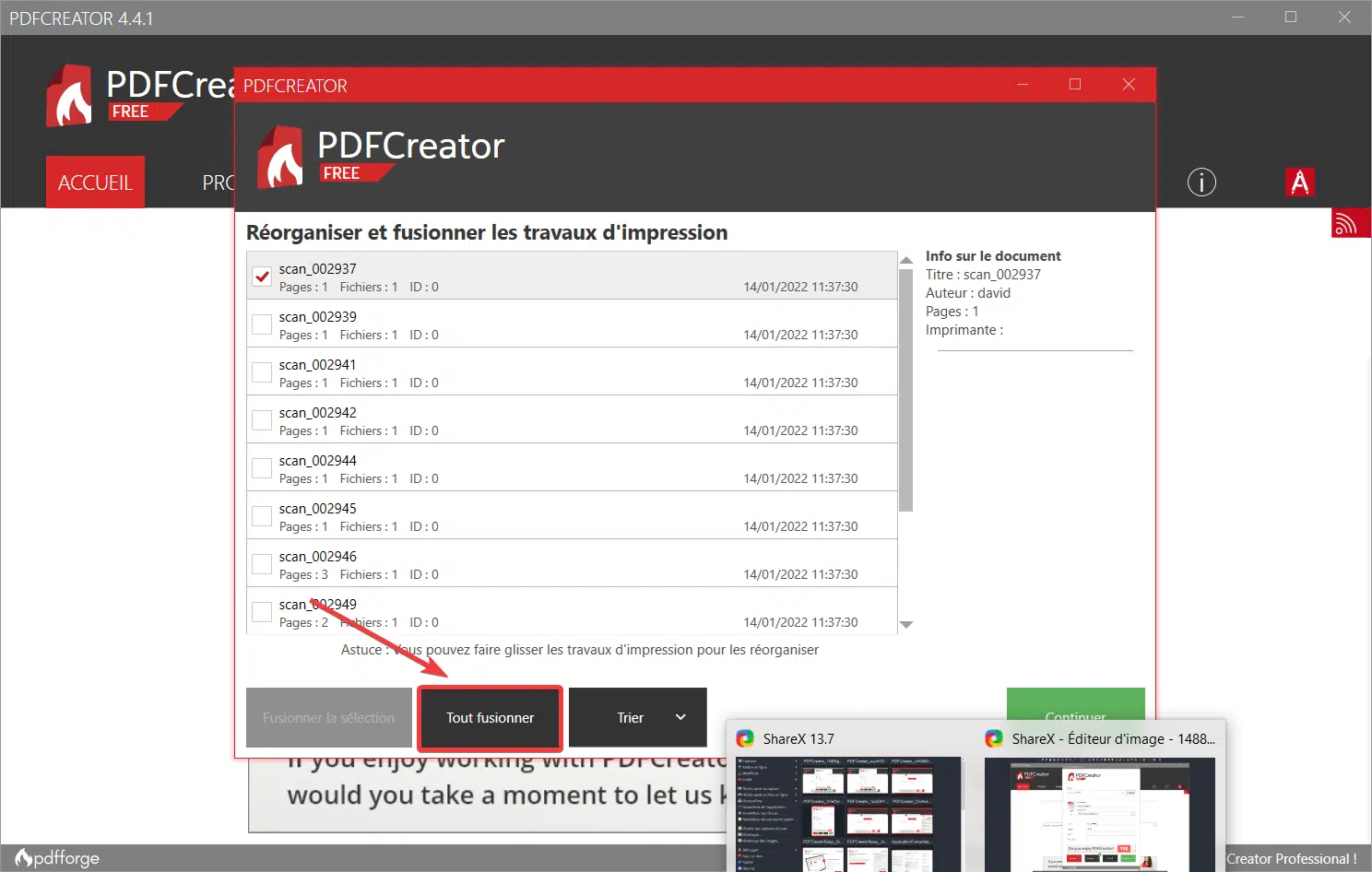Viewport: 1372px width, 872px height.
Task: Click the list scroll-down arrow
Action: click(906, 625)
